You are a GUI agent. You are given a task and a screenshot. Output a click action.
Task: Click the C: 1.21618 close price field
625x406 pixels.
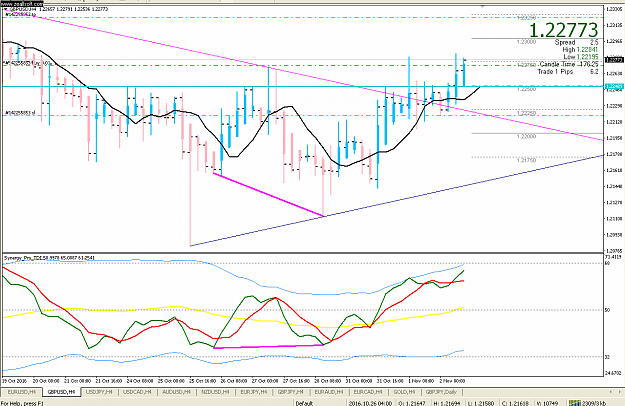[515, 403]
